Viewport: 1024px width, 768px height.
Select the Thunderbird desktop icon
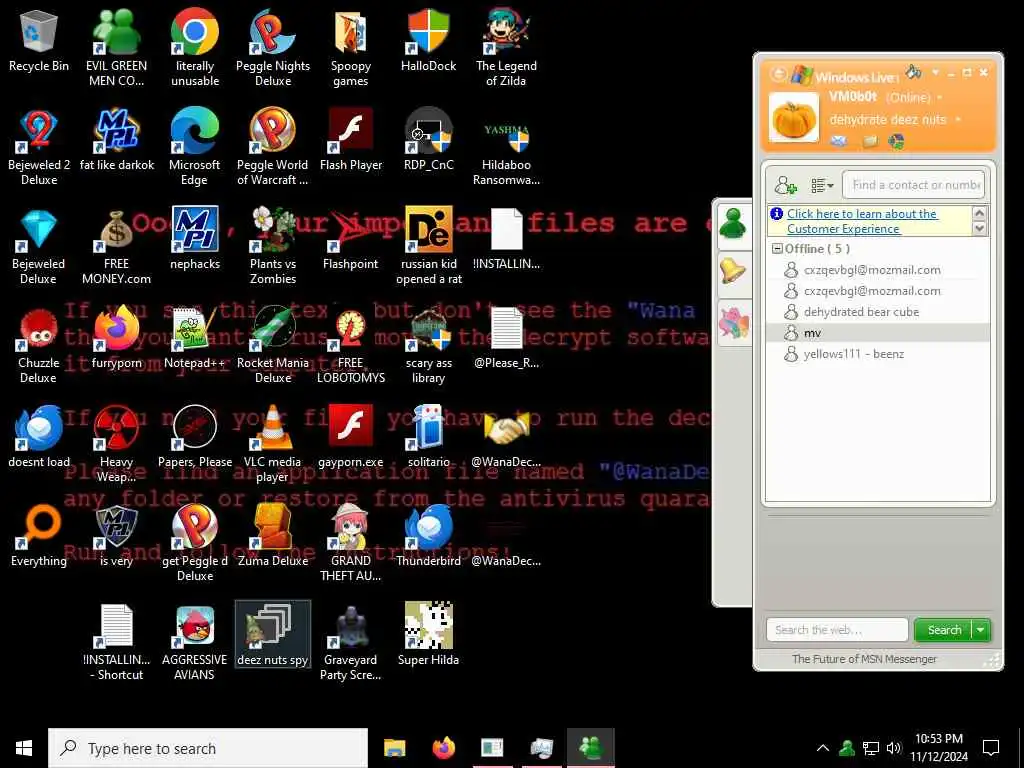point(428,537)
